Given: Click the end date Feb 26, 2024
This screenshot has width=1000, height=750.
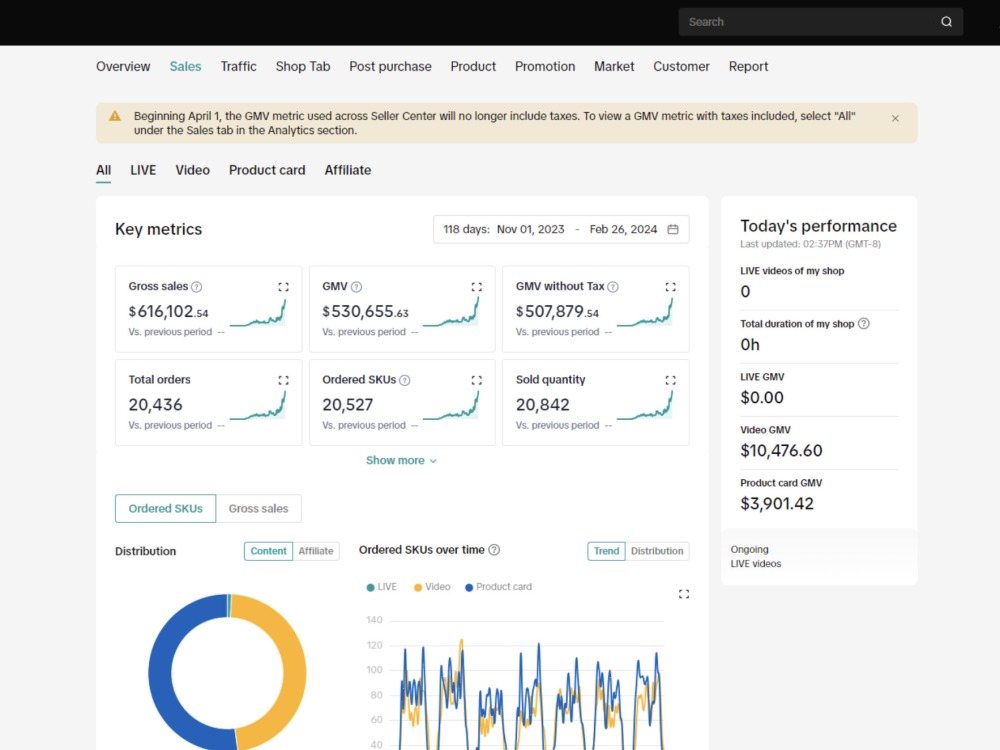Looking at the screenshot, I should tap(623, 229).
